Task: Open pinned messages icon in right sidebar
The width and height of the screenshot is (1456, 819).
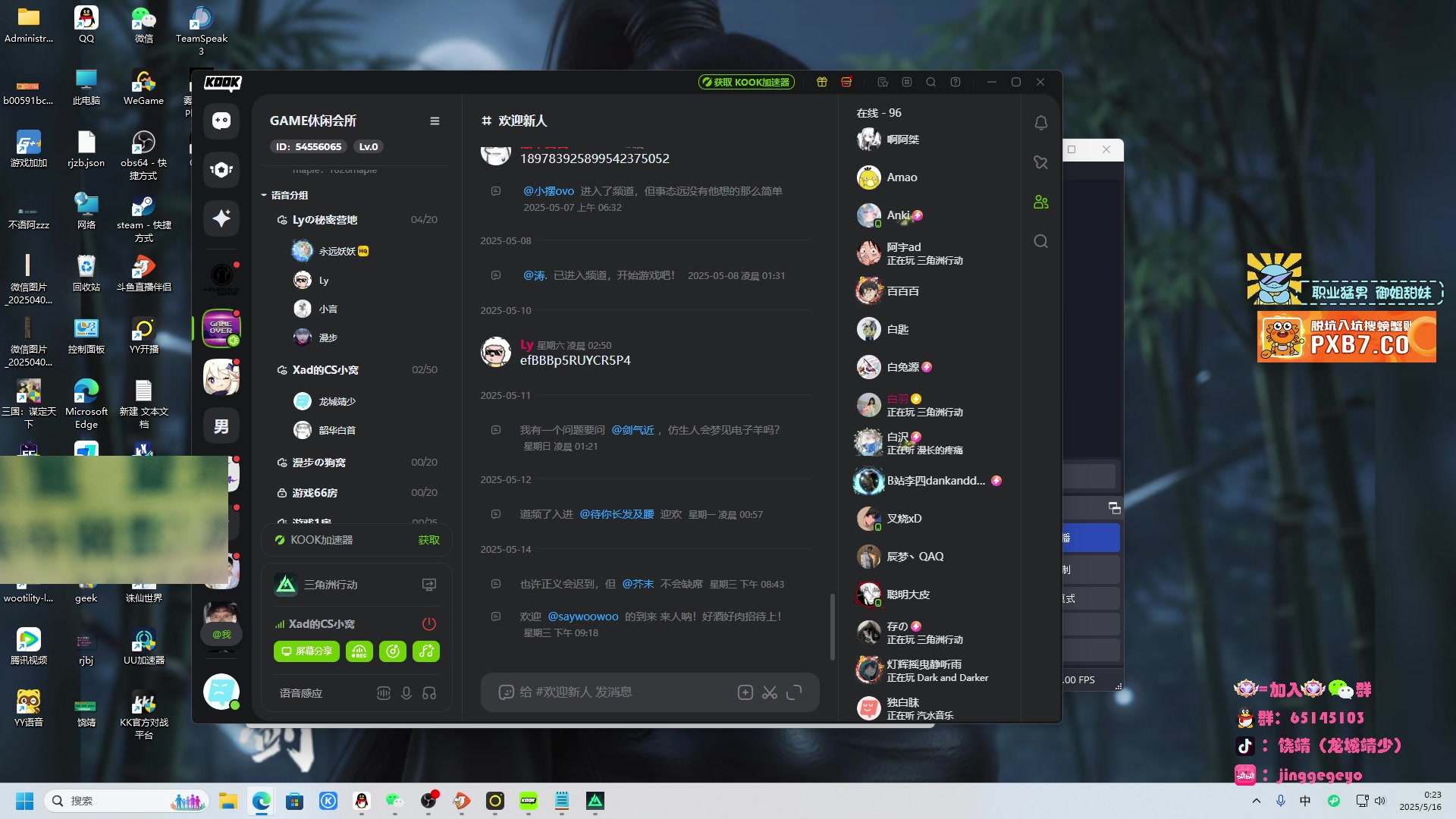Action: point(1041,162)
